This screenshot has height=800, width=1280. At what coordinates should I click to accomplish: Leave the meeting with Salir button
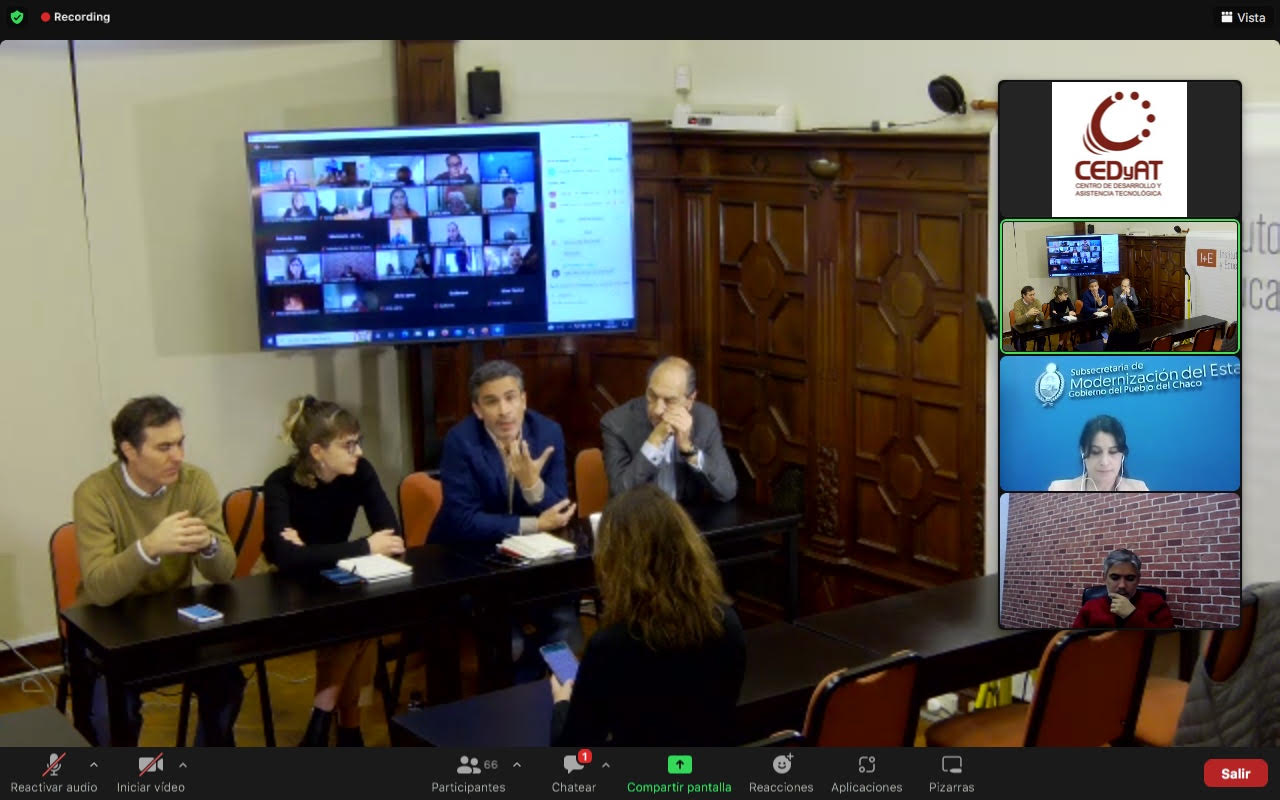pyautogui.click(x=1235, y=773)
